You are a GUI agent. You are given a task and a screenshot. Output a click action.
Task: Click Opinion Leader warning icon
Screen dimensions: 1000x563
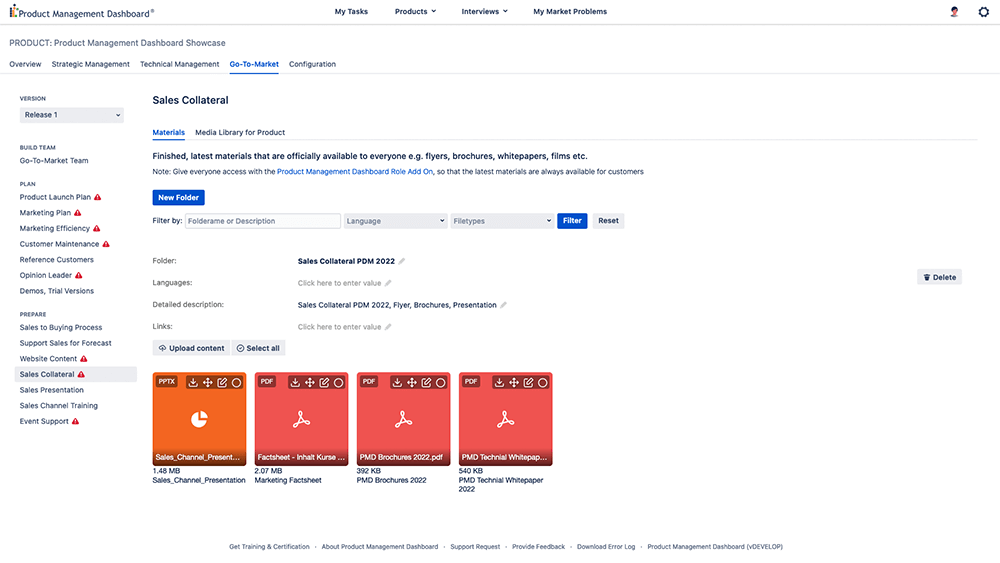(x=78, y=275)
